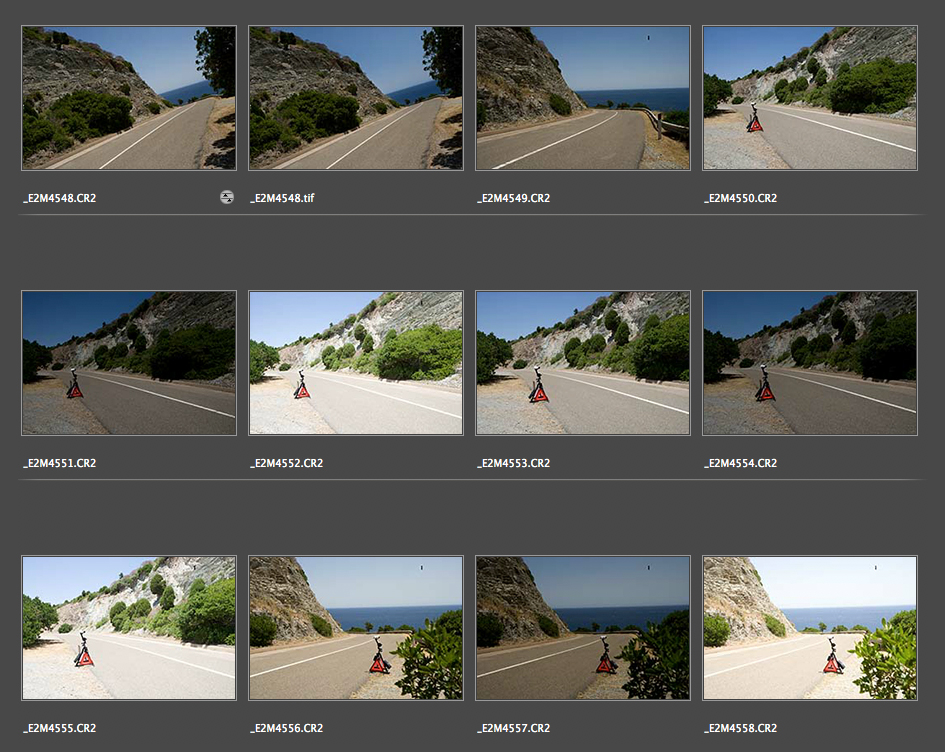Image resolution: width=945 pixels, height=752 pixels.
Task: Select the _E2M4555.CR2 thumbnail image
Action: tap(128, 628)
